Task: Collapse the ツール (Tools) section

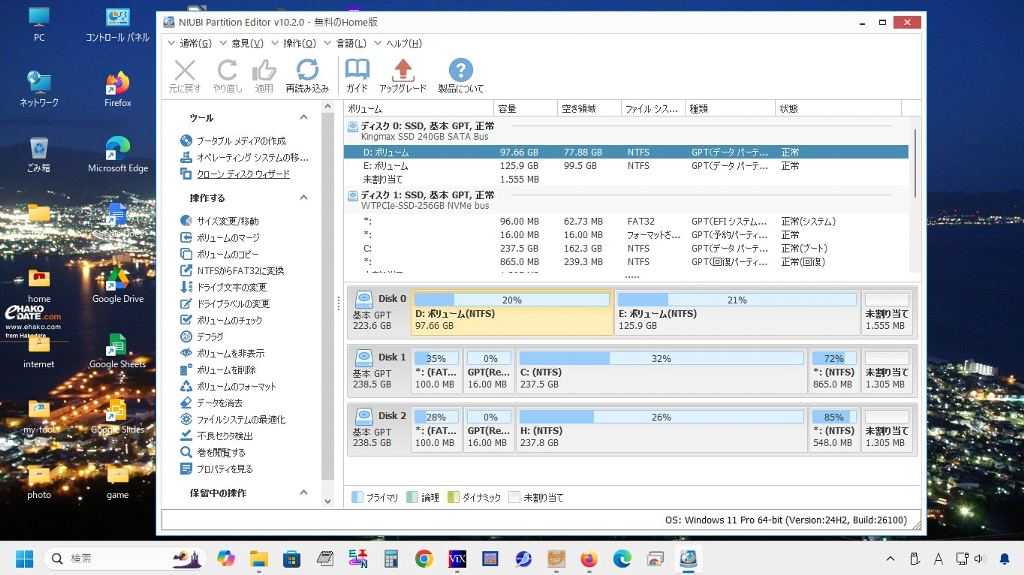Action: pyautogui.click(x=303, y=118)
